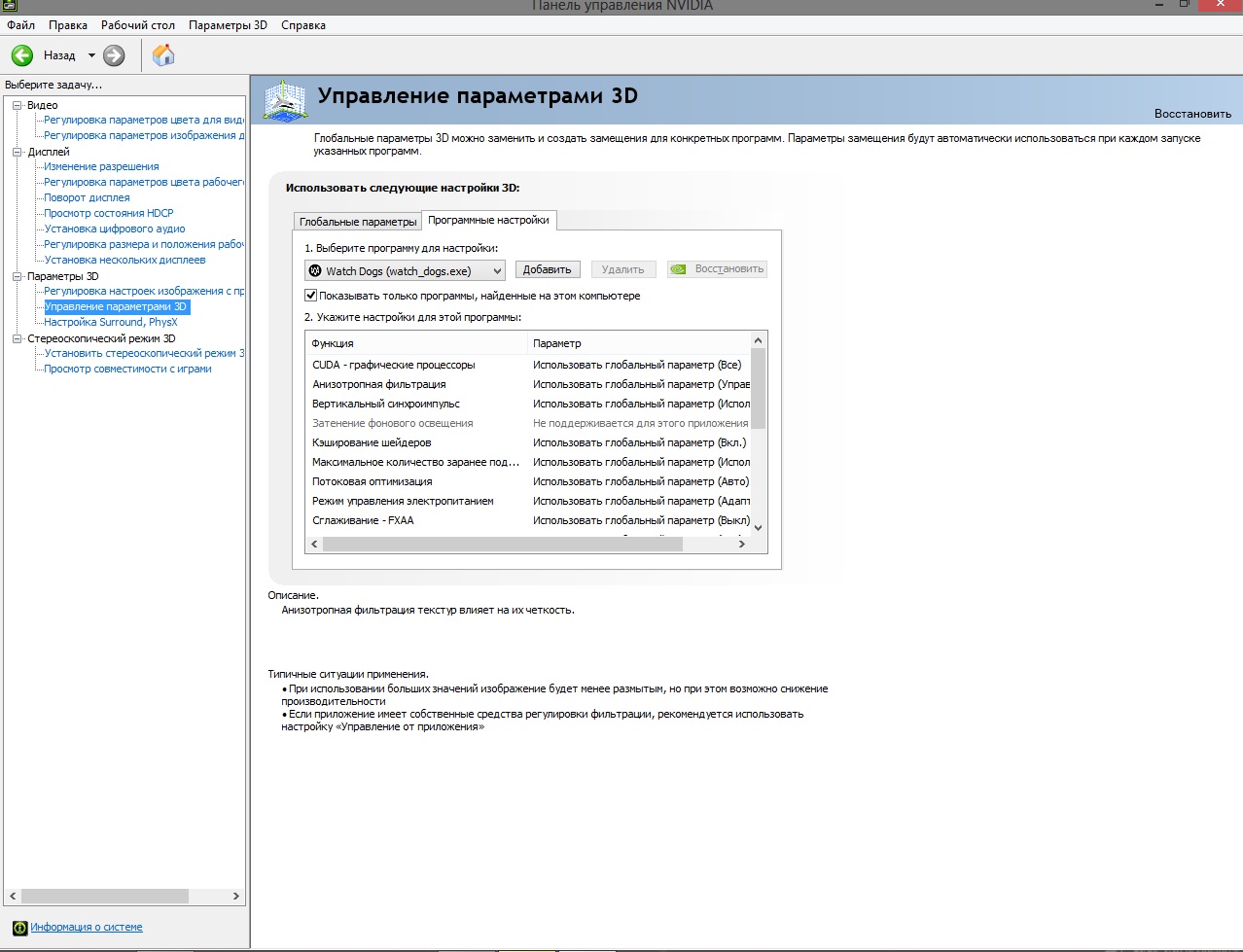1243x952 pixels.
Task: Open Регулировка параметров цвета для видео
Action: (144, 121)
